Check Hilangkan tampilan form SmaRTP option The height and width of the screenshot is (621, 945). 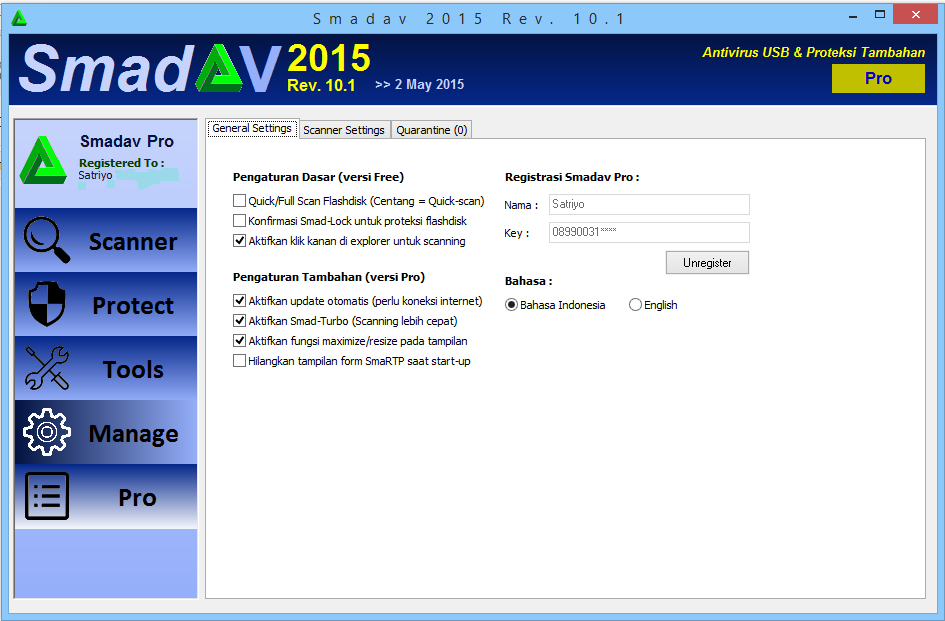coord(239,361)
